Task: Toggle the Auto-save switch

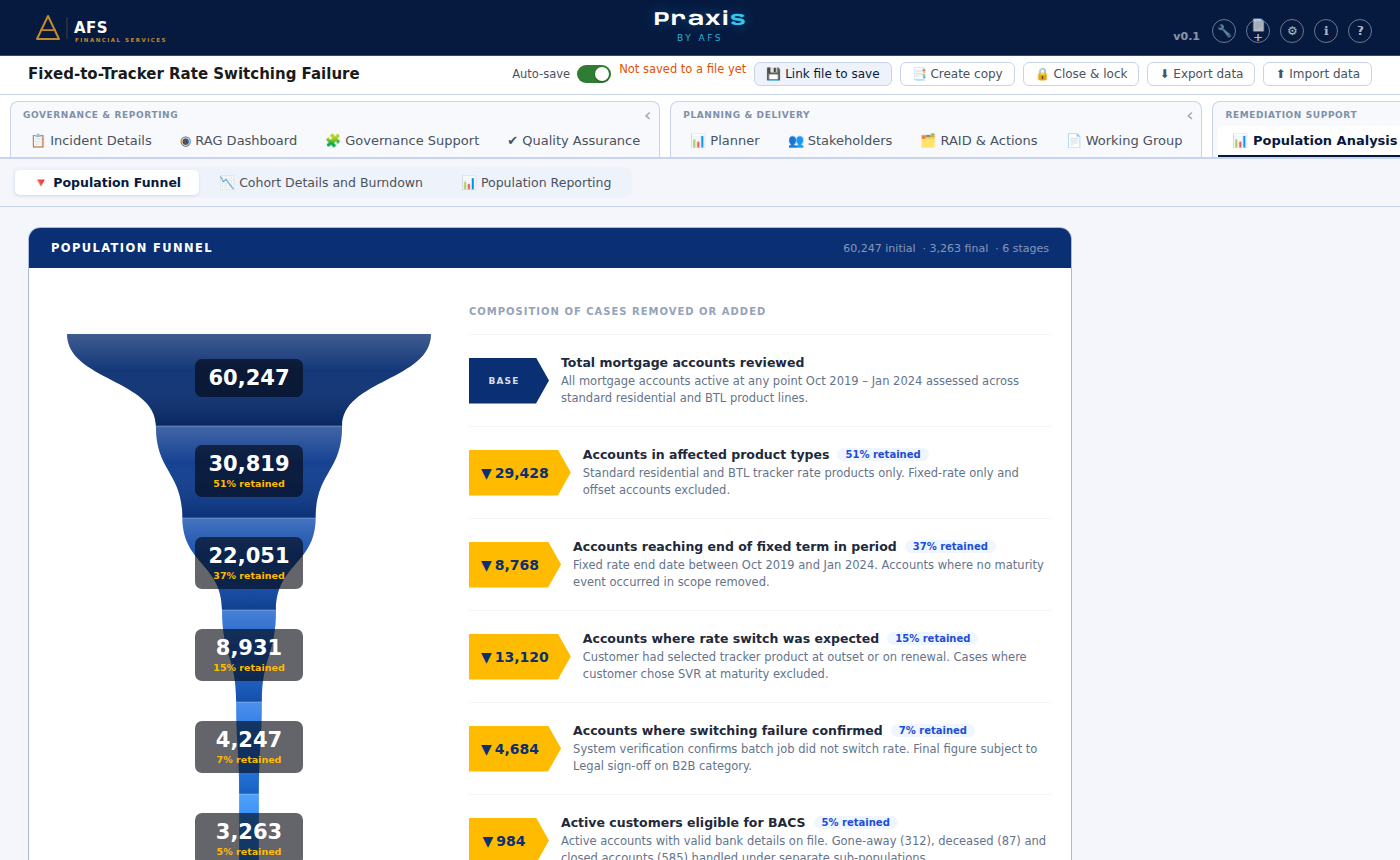Action: tap(594, 74)
